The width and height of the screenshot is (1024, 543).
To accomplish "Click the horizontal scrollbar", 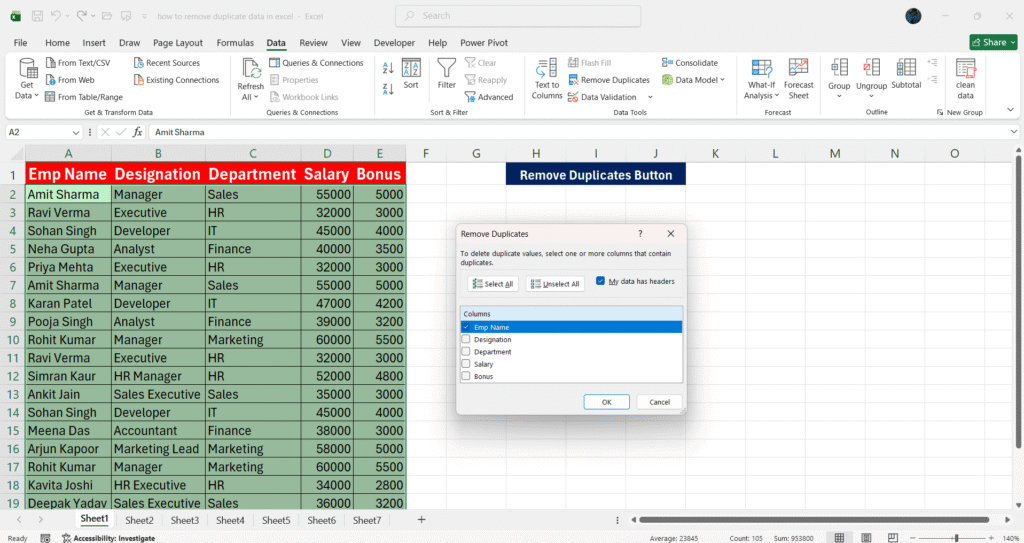I will coord(814,519).
